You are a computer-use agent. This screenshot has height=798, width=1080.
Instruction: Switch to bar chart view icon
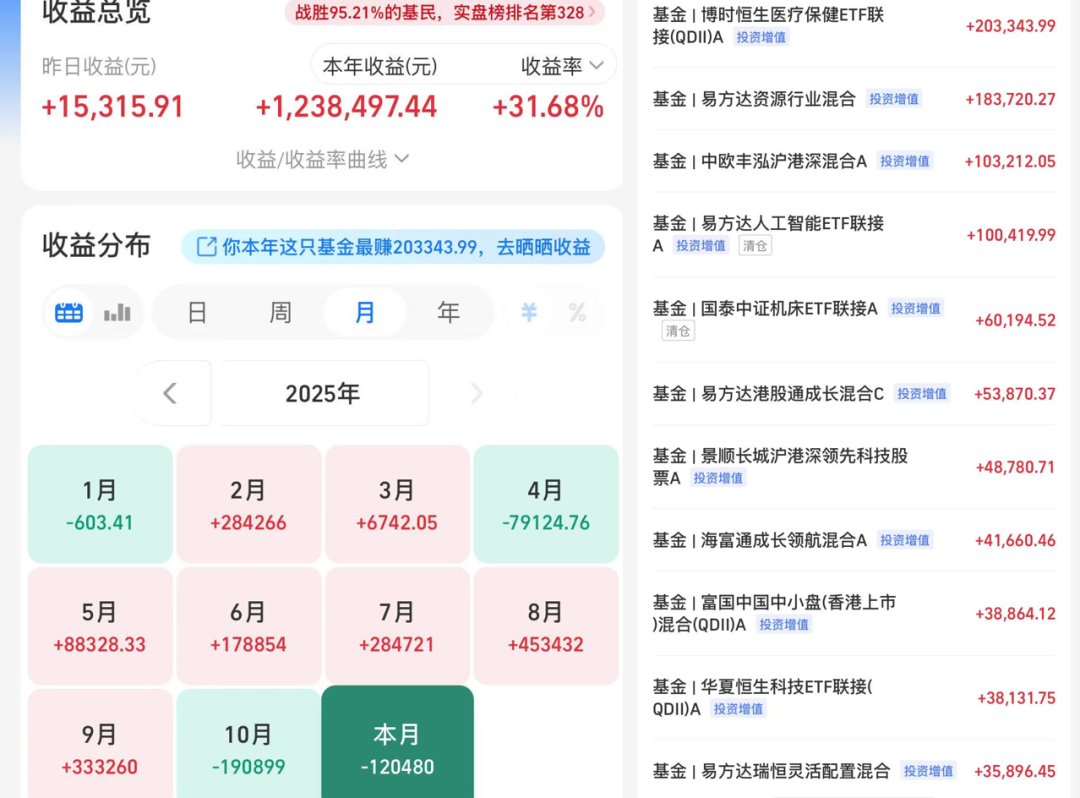pos(118,313)
